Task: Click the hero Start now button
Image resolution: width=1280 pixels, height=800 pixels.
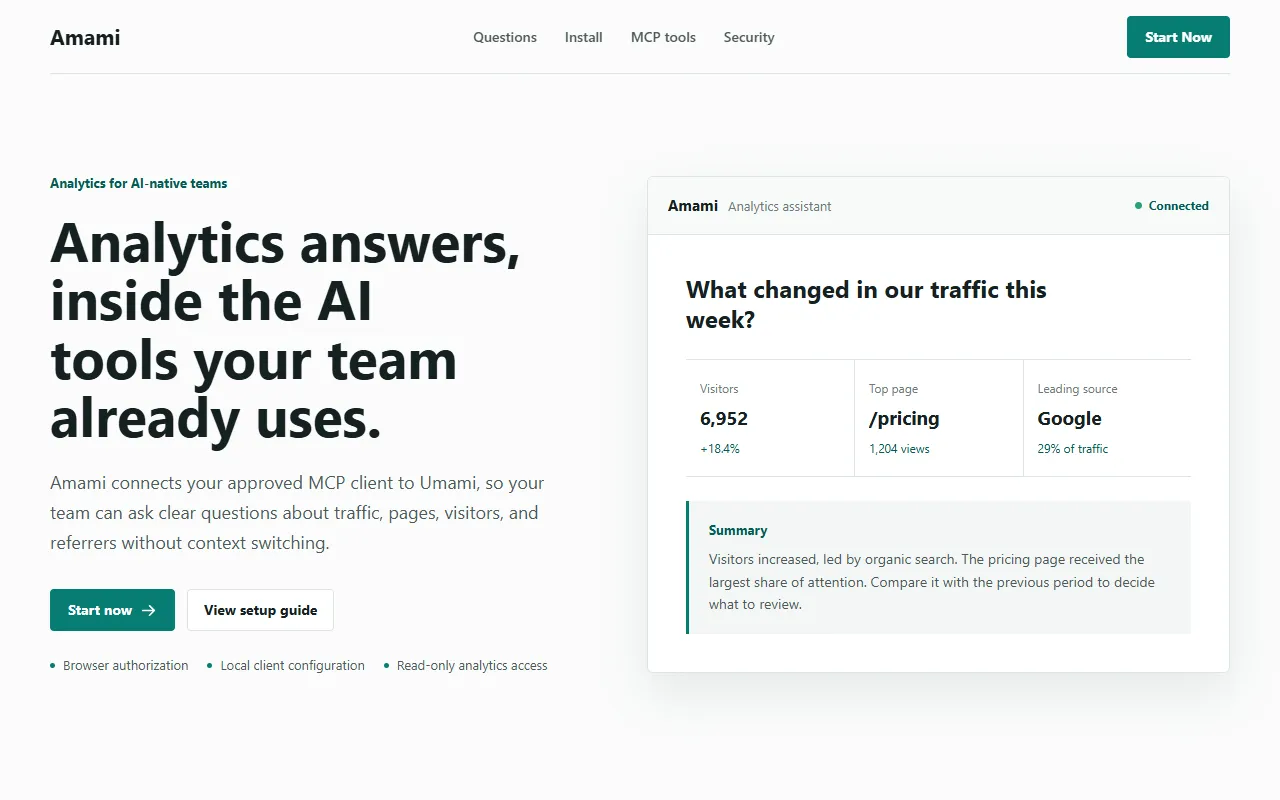Action: pyautogui.click(x=112, y=610)
